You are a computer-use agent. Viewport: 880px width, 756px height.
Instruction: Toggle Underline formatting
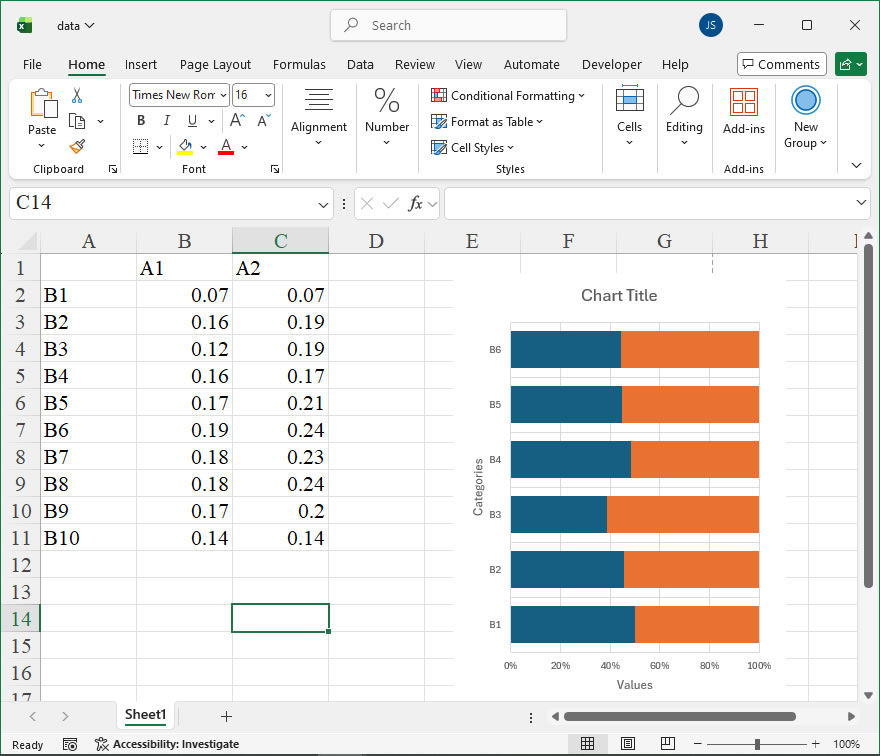191,121
